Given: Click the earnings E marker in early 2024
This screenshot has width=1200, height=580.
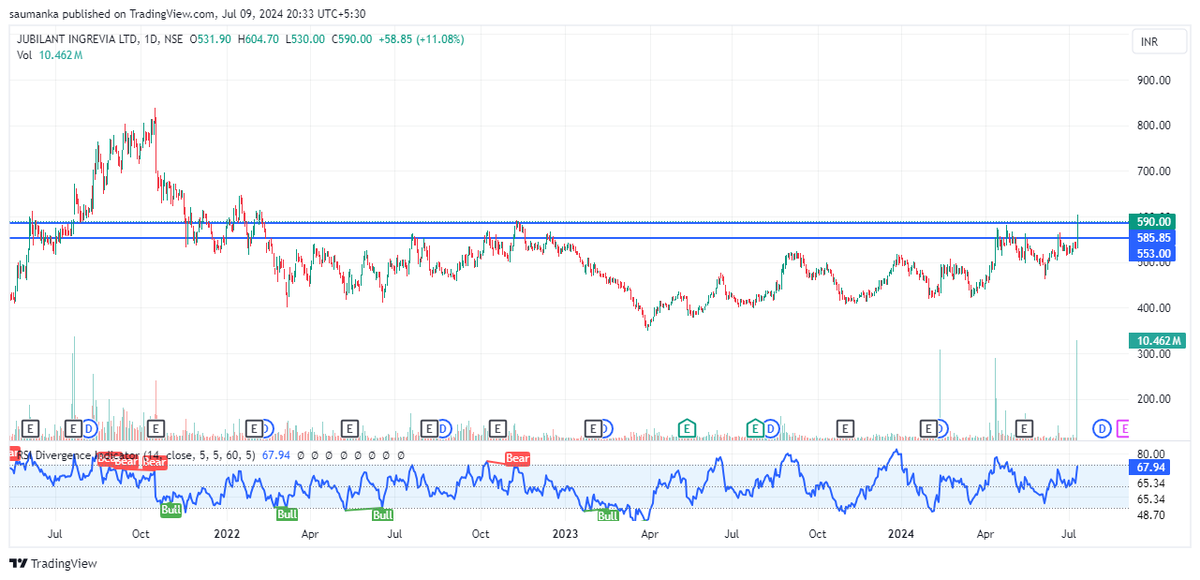Looking at the screenshot, I should click(928, 428).
